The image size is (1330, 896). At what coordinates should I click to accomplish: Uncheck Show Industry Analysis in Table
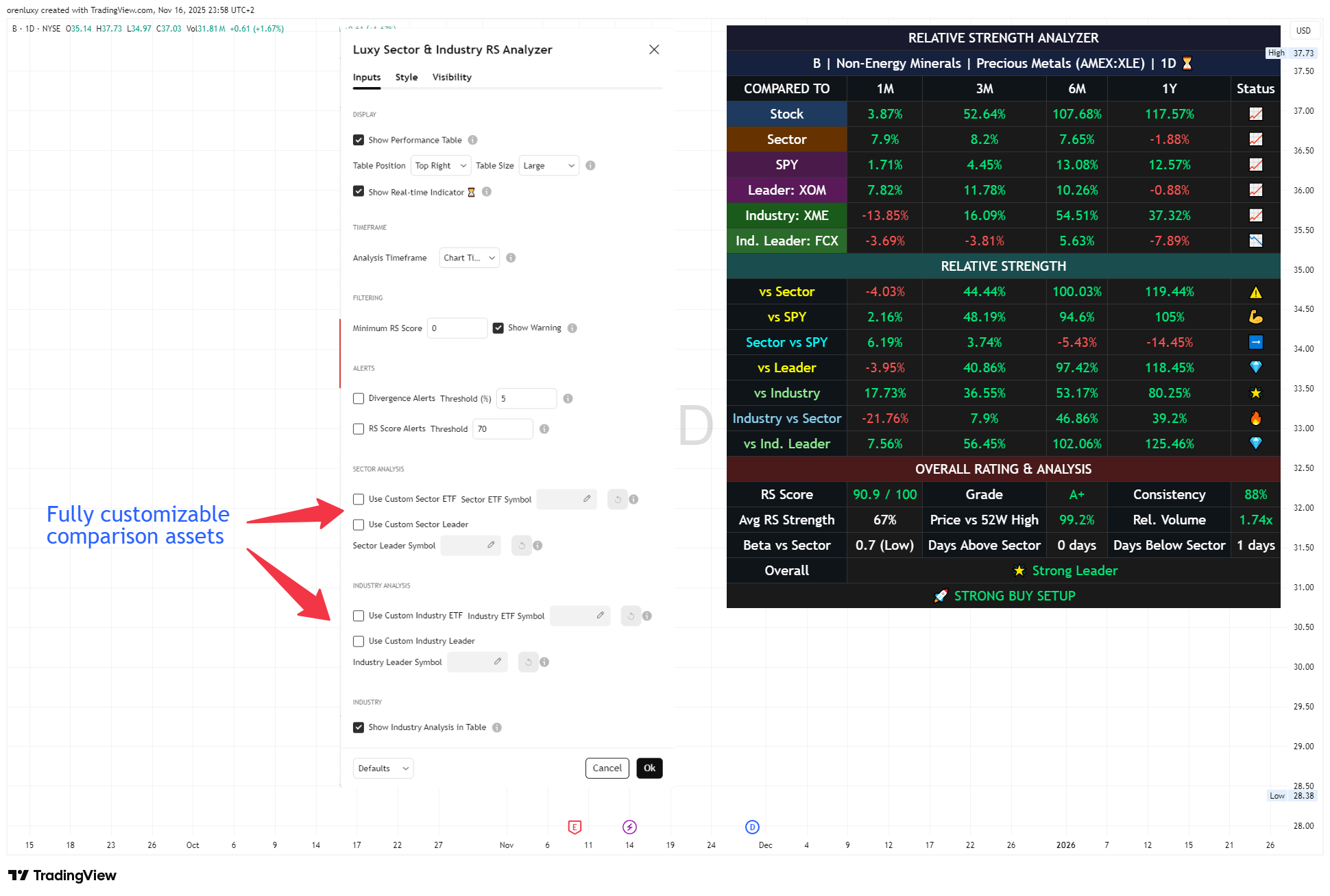pyautogui.click(x=359, y=727)
